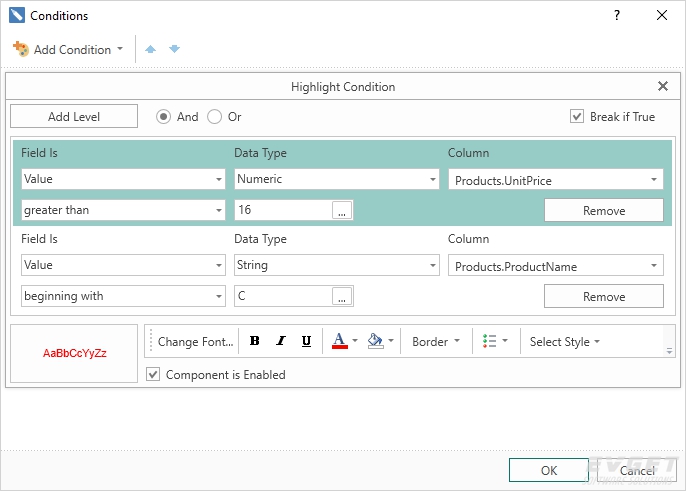Select the Or radio button
This screenshot has width=686, height=491.
(x=214, y=117)
